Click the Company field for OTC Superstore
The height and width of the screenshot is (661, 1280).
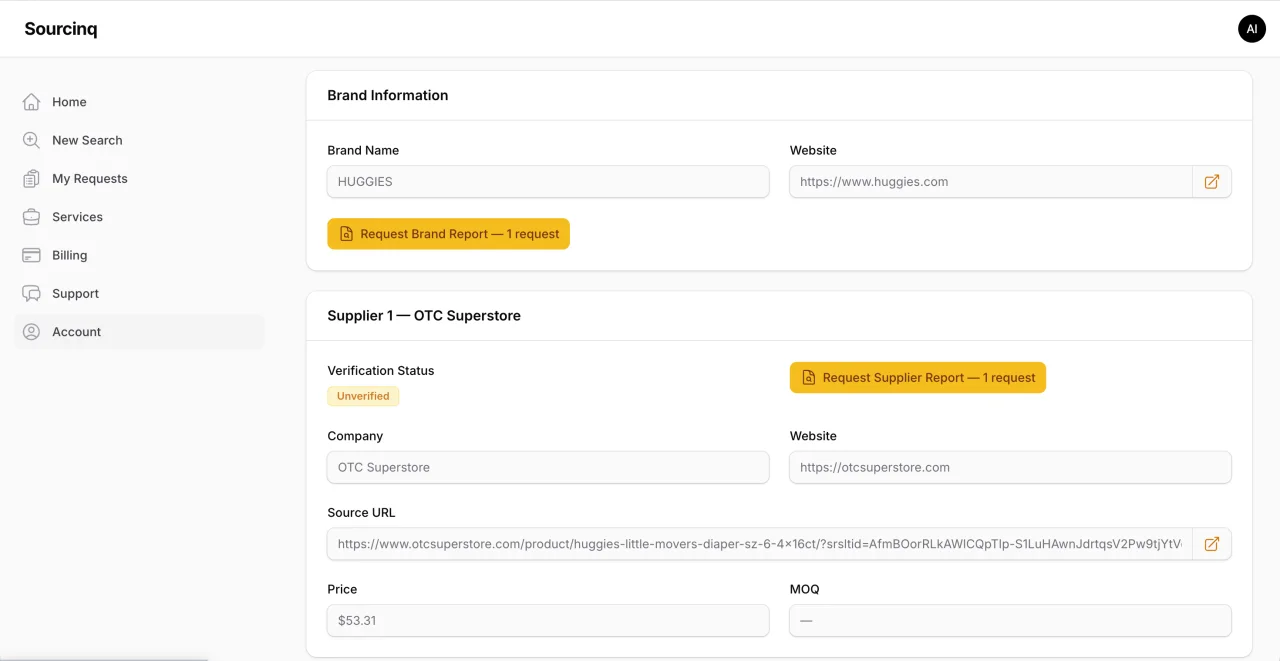[548, 467]
